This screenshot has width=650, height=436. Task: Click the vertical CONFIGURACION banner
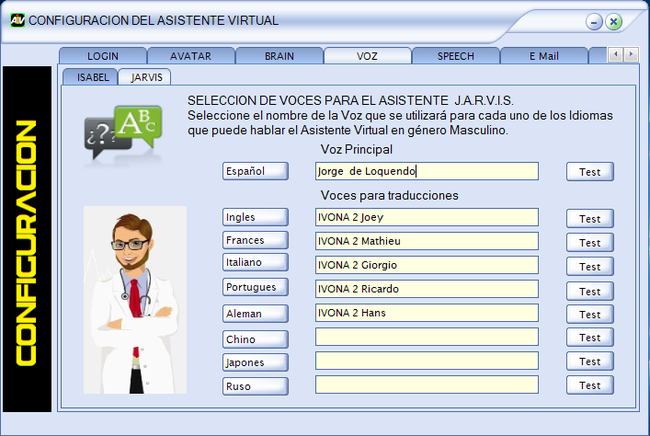click(x=27, y=239)
